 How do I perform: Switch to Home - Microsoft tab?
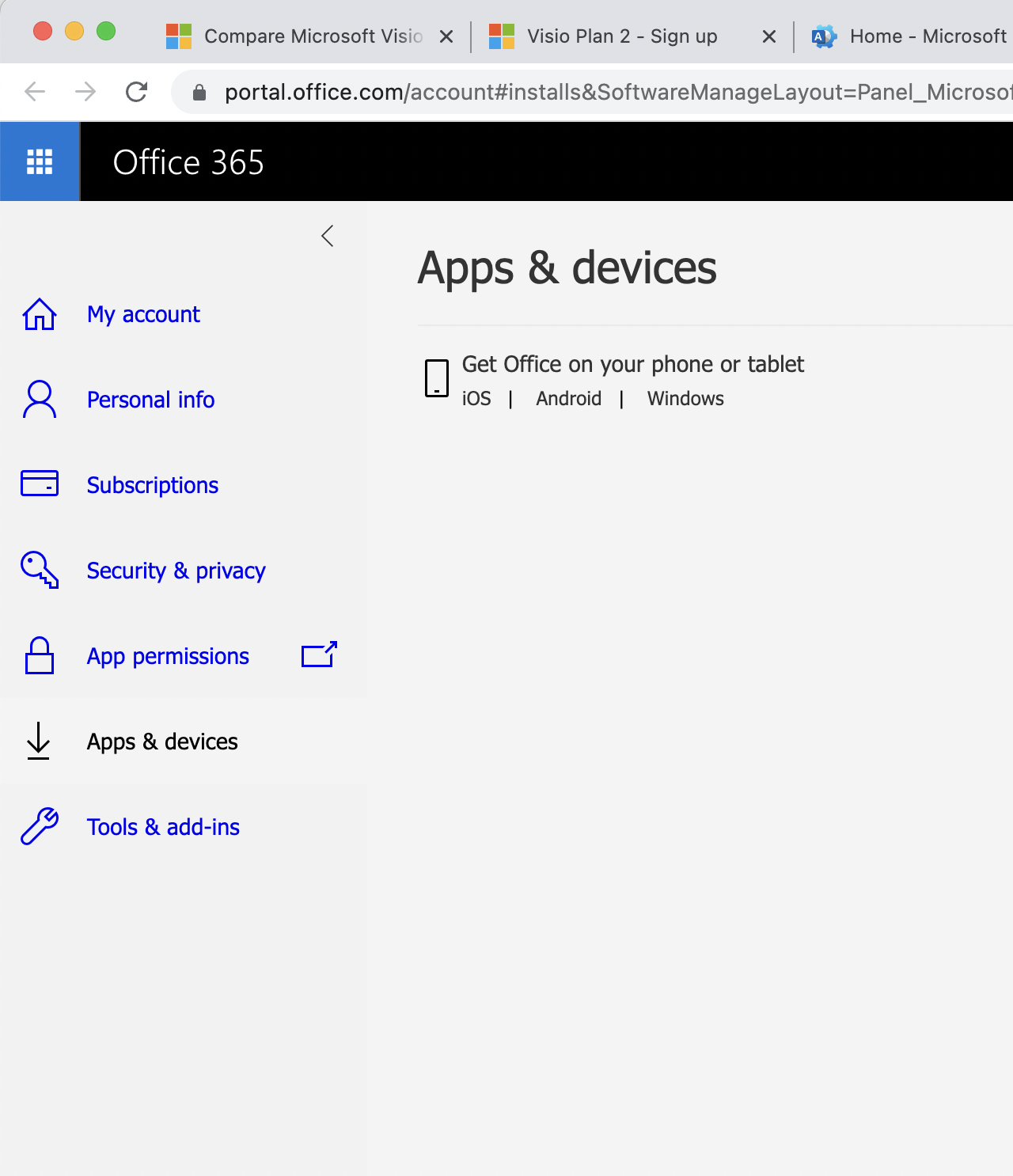[x=910, y=36]
